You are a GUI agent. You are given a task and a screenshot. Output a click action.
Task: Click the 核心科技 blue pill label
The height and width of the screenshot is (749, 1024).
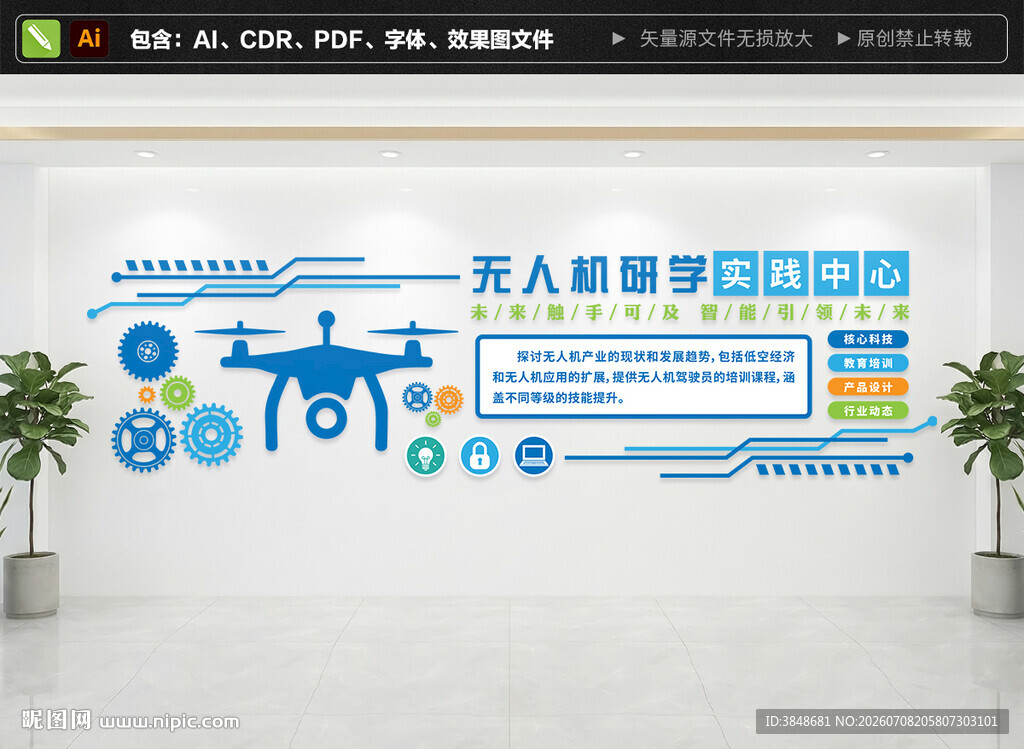click(x=868, y=339)
